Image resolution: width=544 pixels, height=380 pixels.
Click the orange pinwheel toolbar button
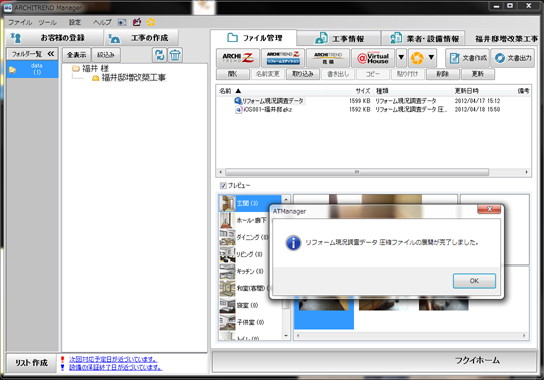pos(417,58)
